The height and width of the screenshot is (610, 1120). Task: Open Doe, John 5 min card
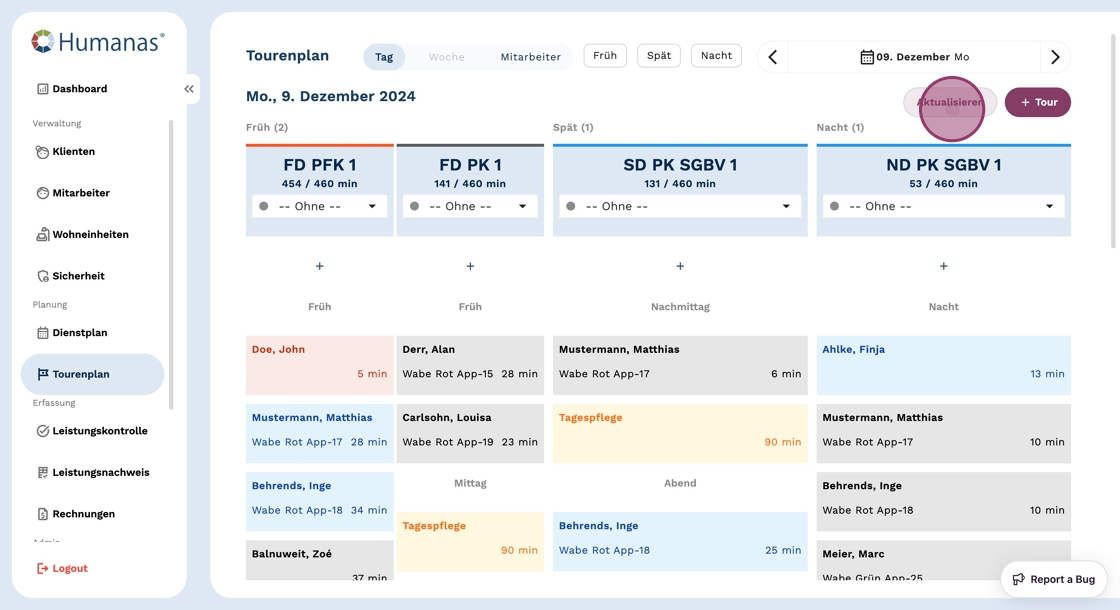point(319,365)
